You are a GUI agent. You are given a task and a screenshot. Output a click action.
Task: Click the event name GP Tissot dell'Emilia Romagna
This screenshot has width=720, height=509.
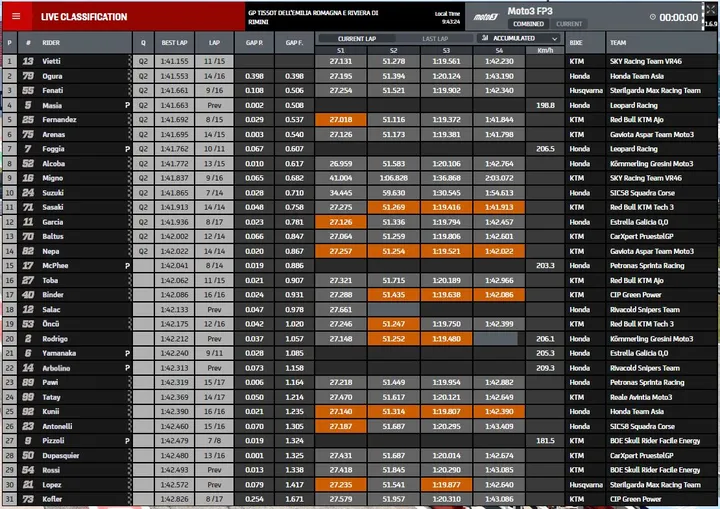click(x=313, y=17)
